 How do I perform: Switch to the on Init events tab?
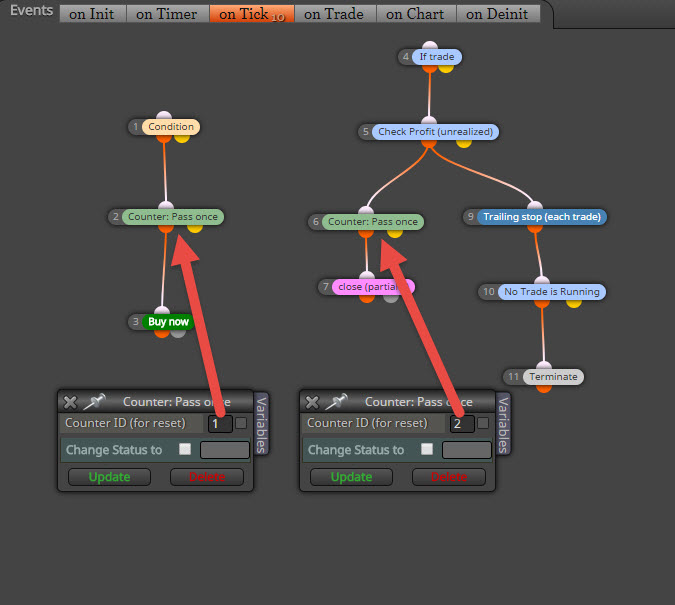point(92,14)
